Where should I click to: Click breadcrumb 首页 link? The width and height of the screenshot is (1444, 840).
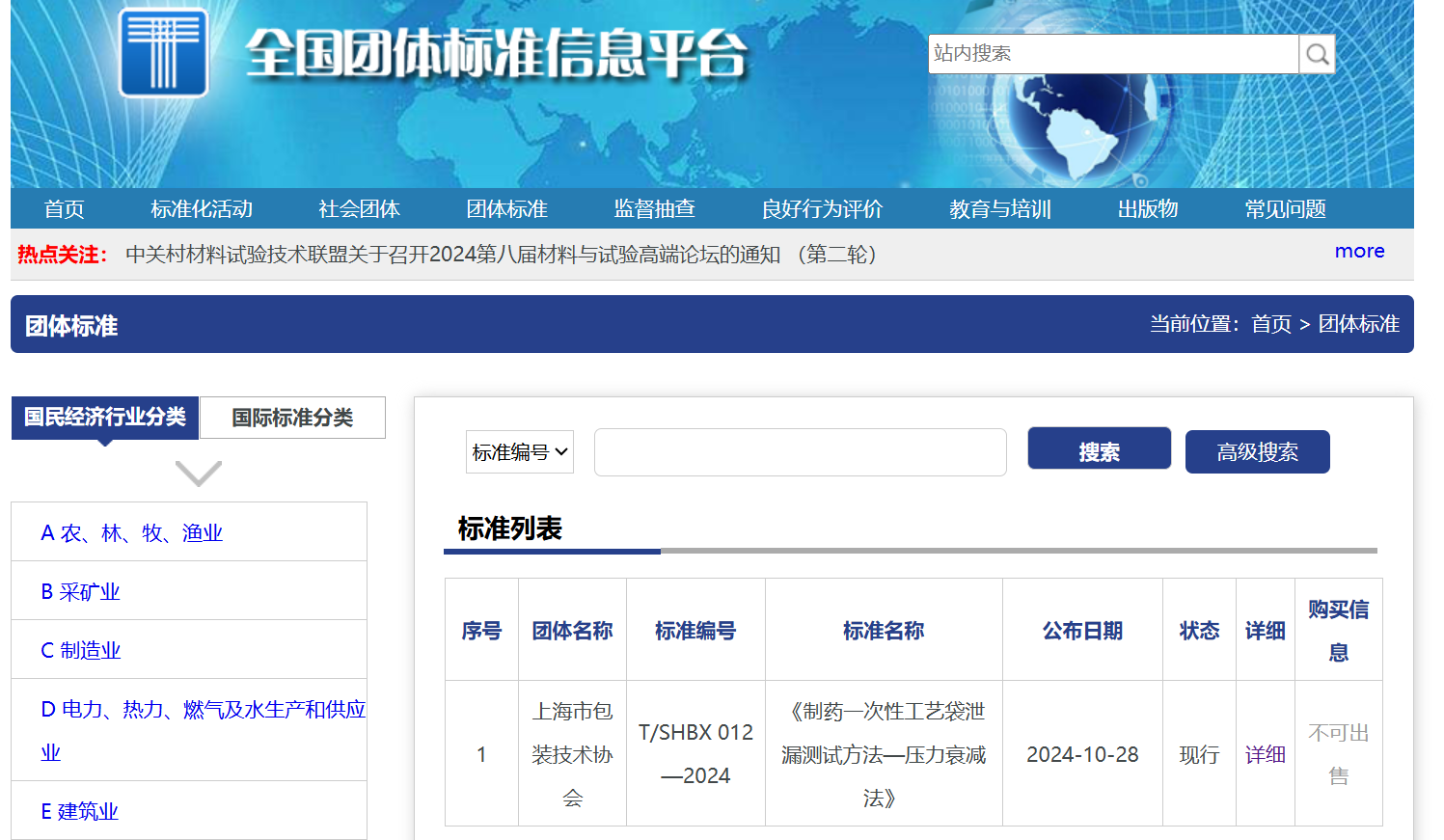[1271, 324]
